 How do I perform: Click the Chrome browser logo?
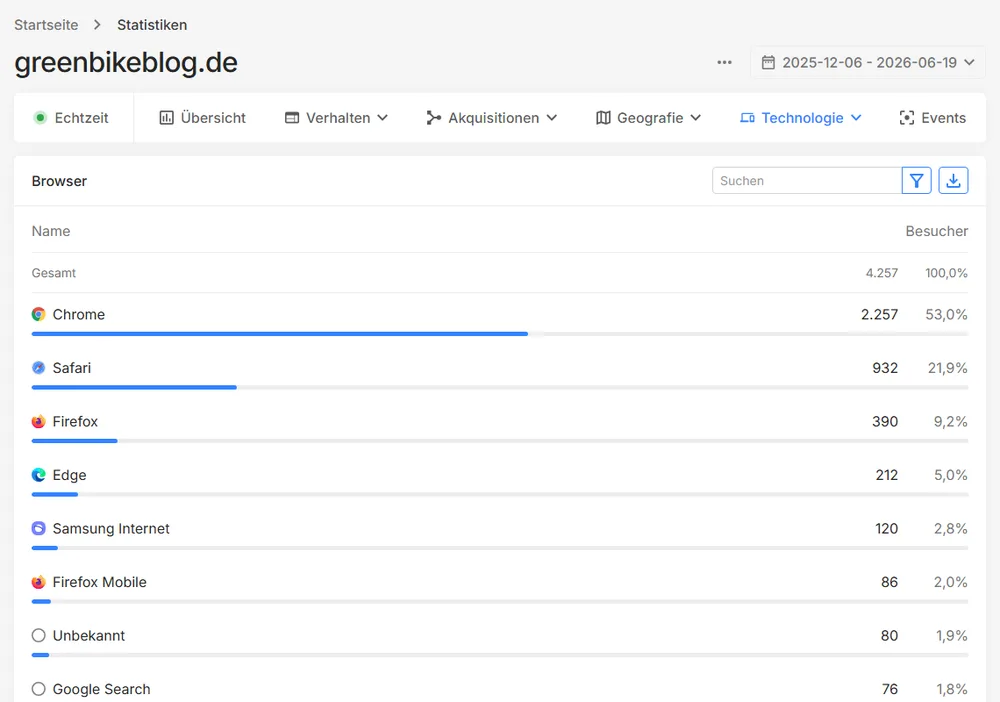click(39, 314)
